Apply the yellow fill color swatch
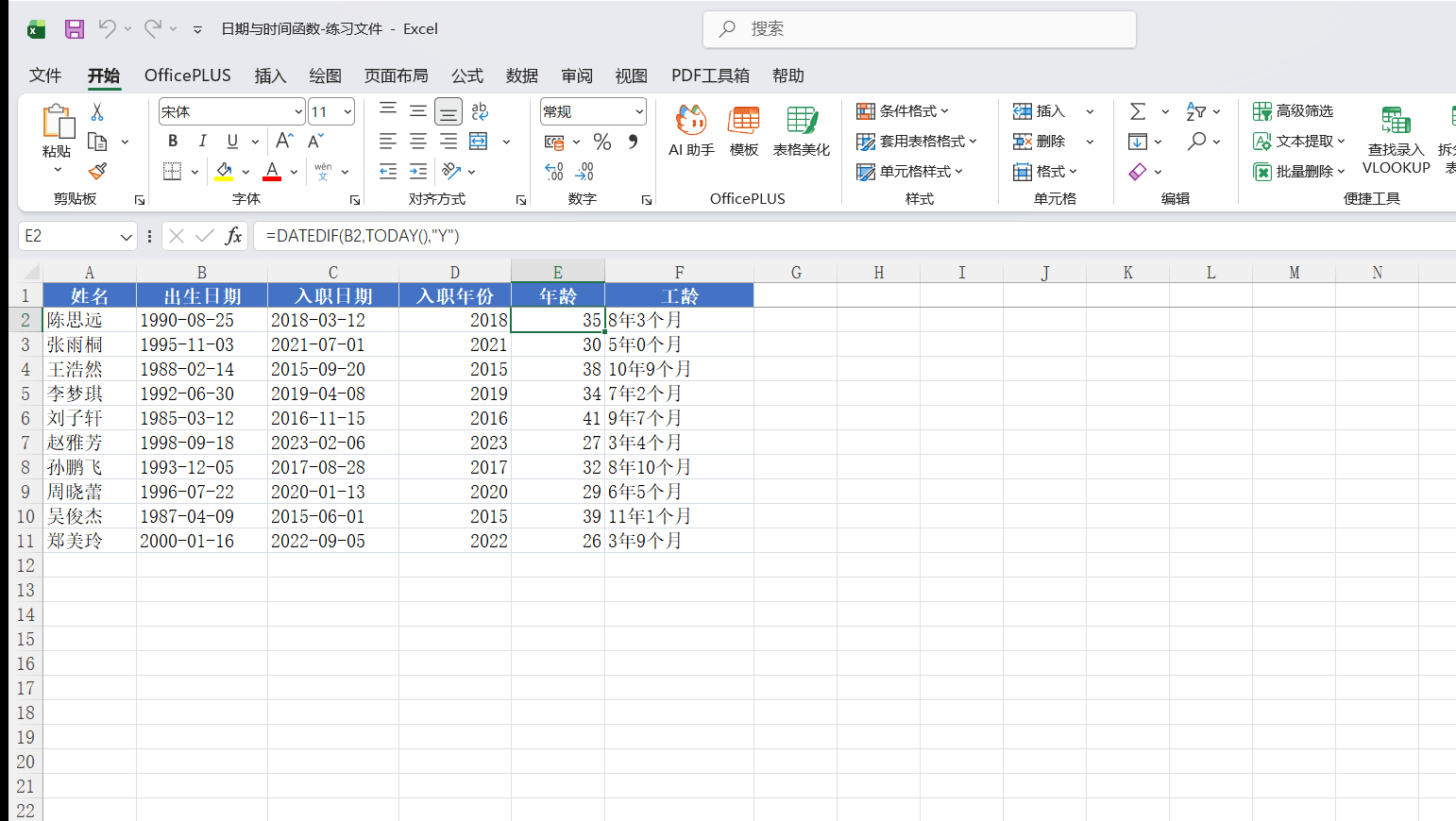The height and width of the screenshot is (821, 1456). [x=224, y=172]
